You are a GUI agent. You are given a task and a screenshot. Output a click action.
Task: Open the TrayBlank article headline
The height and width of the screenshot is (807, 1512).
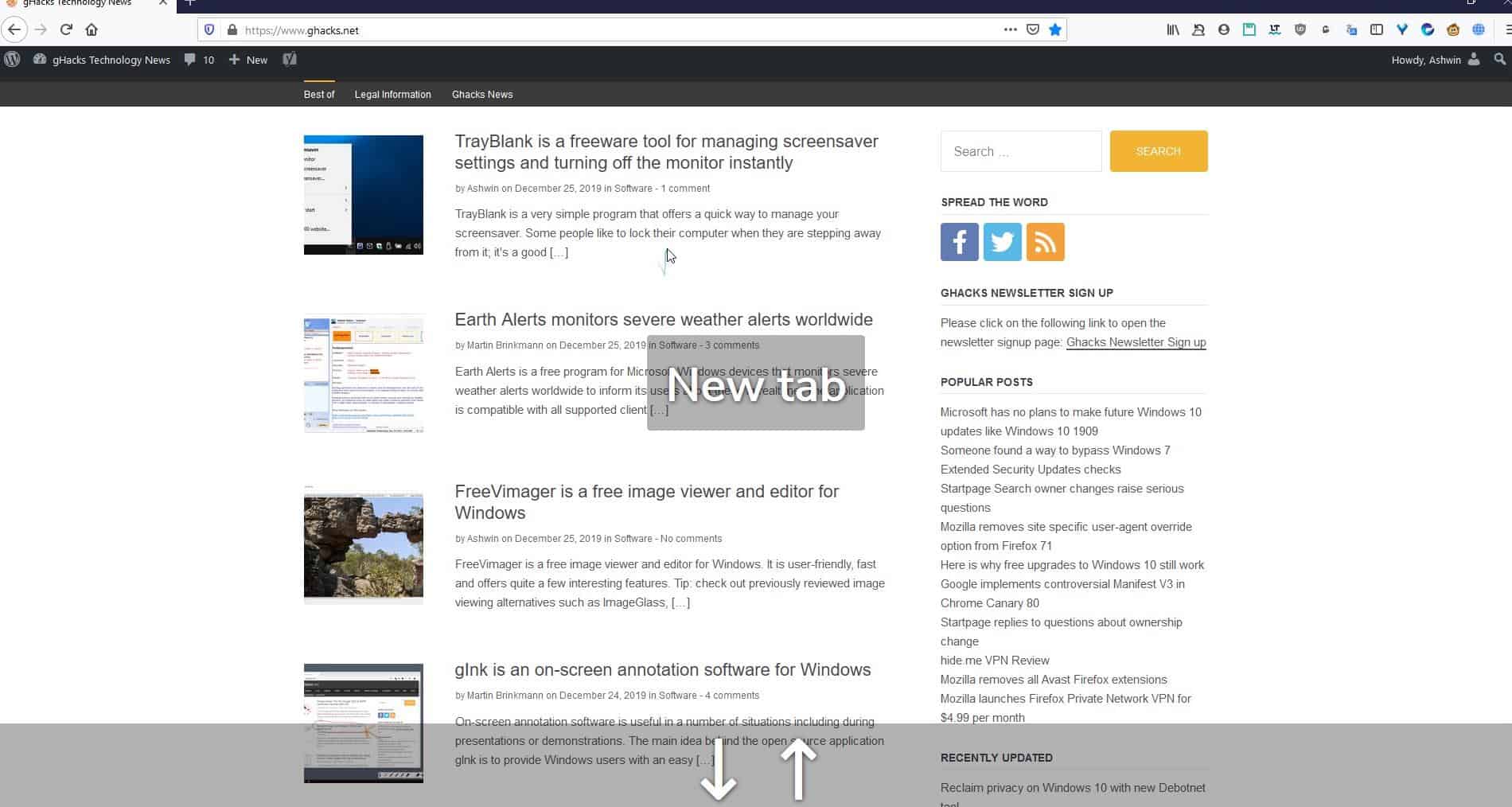click(x=667, y=152)
